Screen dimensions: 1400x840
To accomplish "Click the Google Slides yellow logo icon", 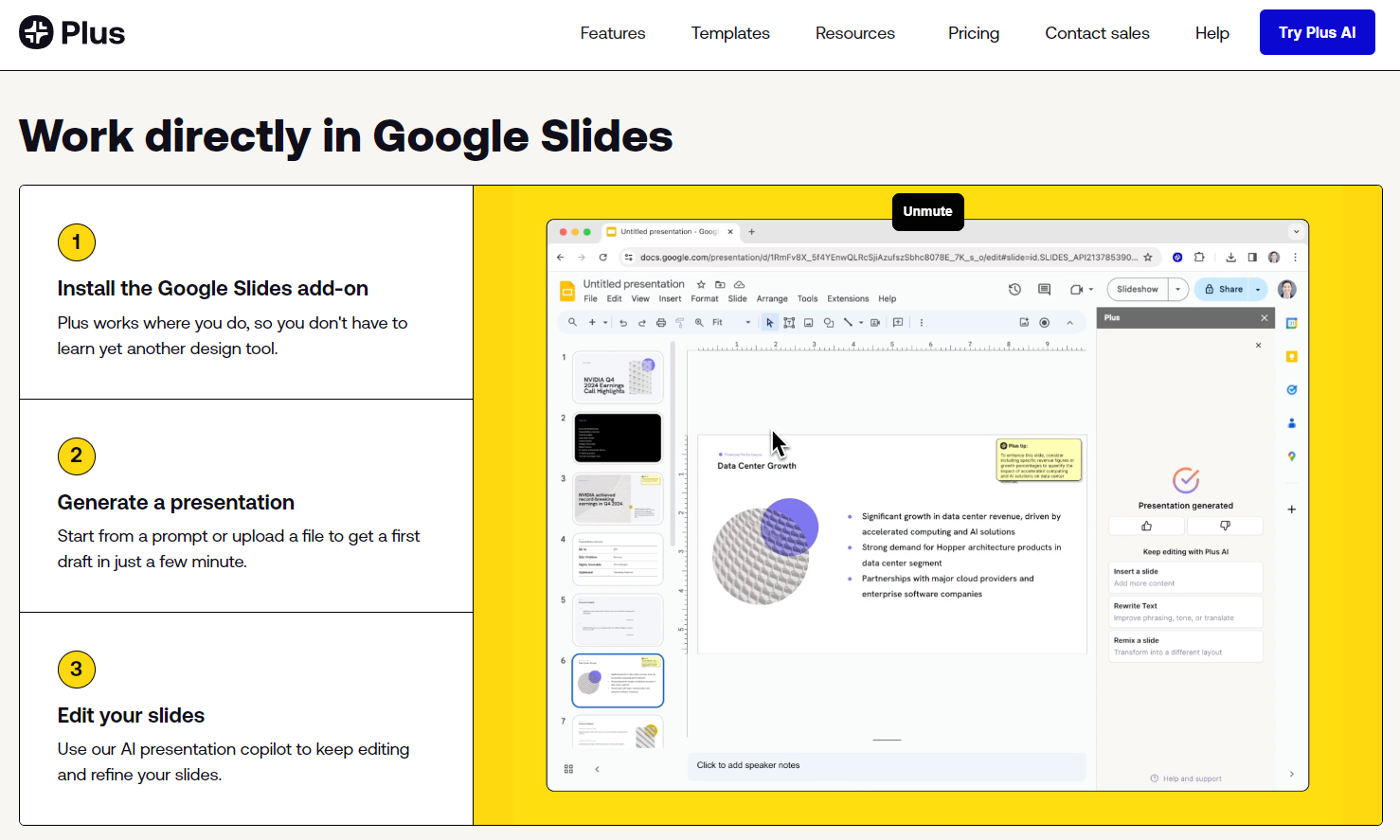I will click(567, 291).
